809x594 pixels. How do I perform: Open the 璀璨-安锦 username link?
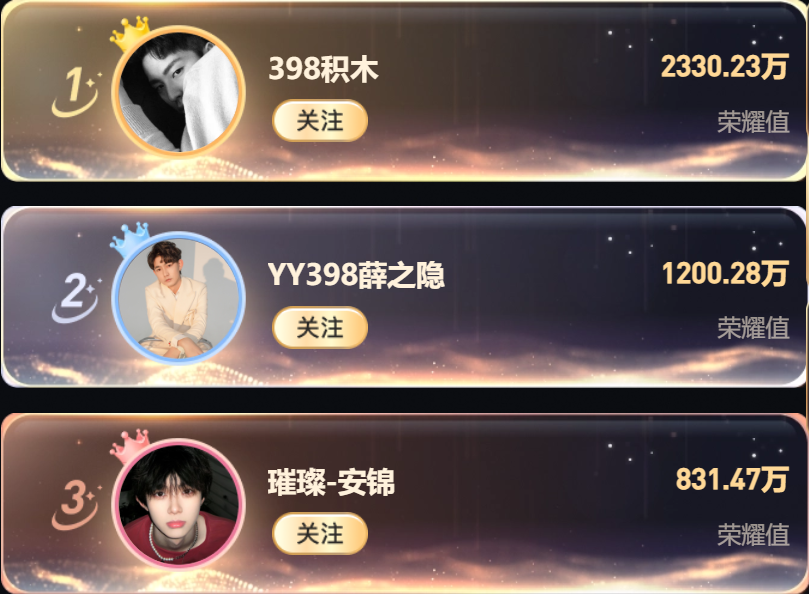pyautogui.click(x=331, y=482)
